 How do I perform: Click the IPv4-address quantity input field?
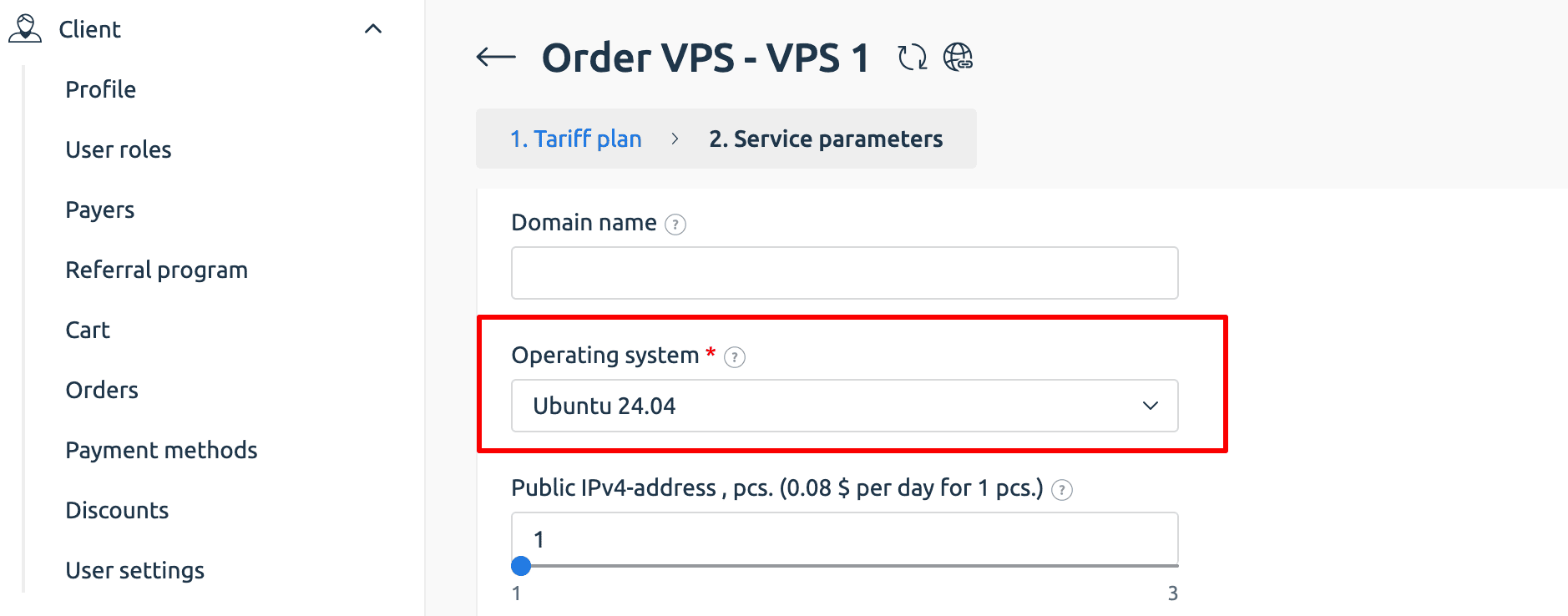[844, 538]
